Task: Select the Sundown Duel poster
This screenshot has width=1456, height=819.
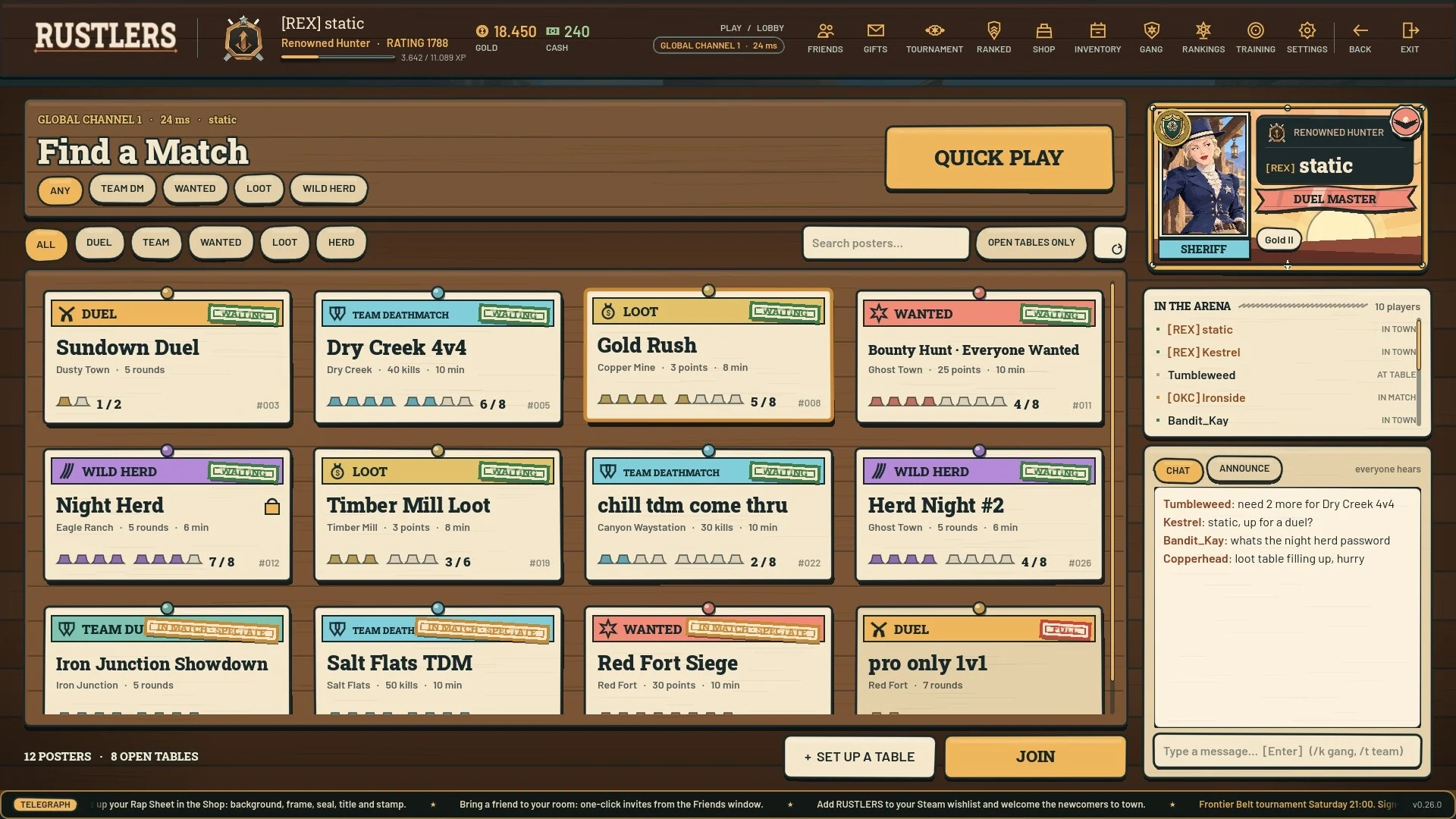Action: click(168, 357)
